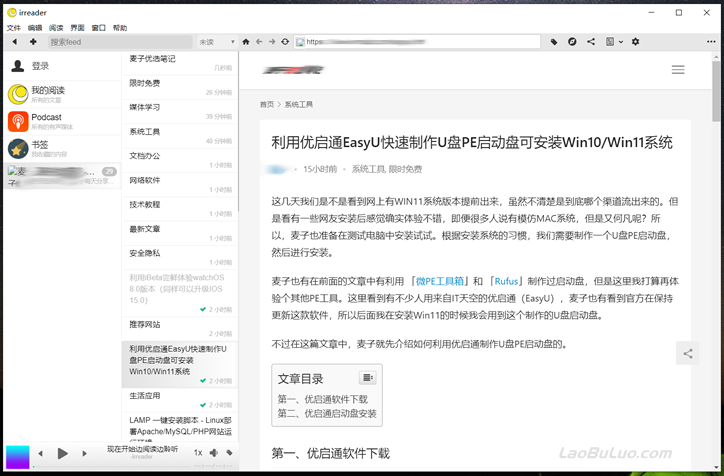This screenshot has height=476, width=724.
Task: Open the LAMP 一键安装脚本 article entry
Action: [x=180, y=427]
